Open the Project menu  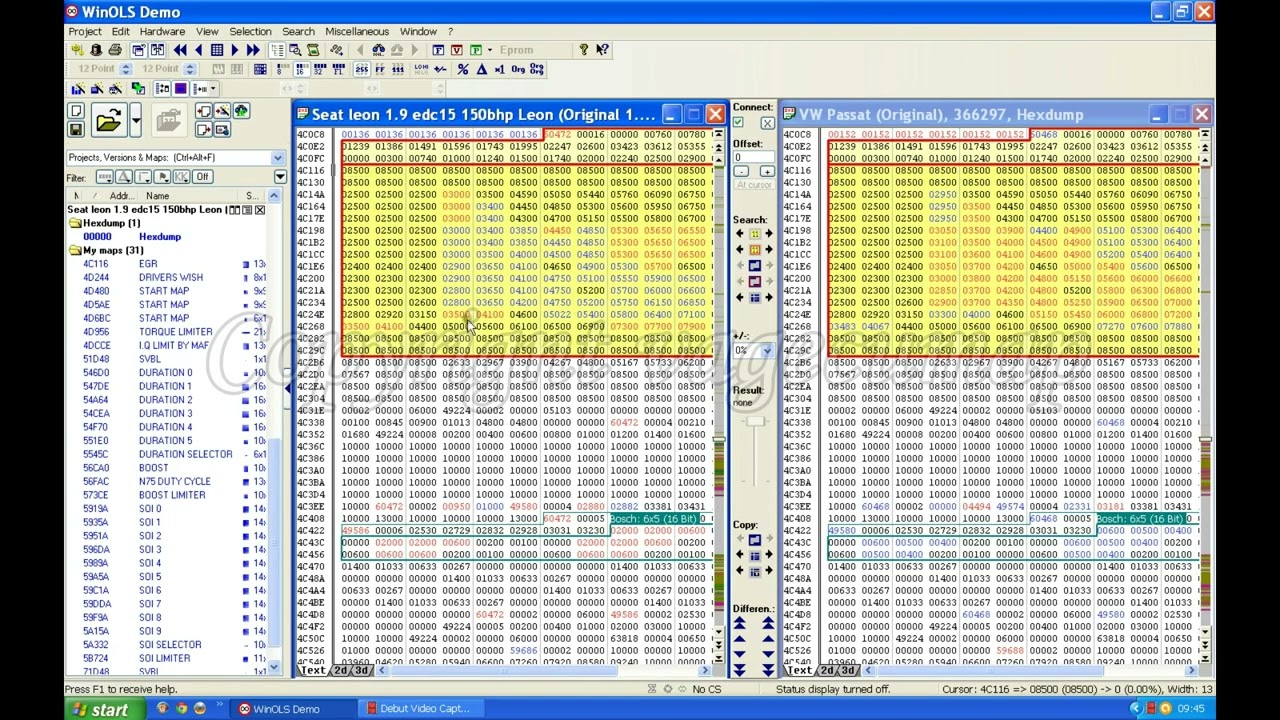coord(85,31)
